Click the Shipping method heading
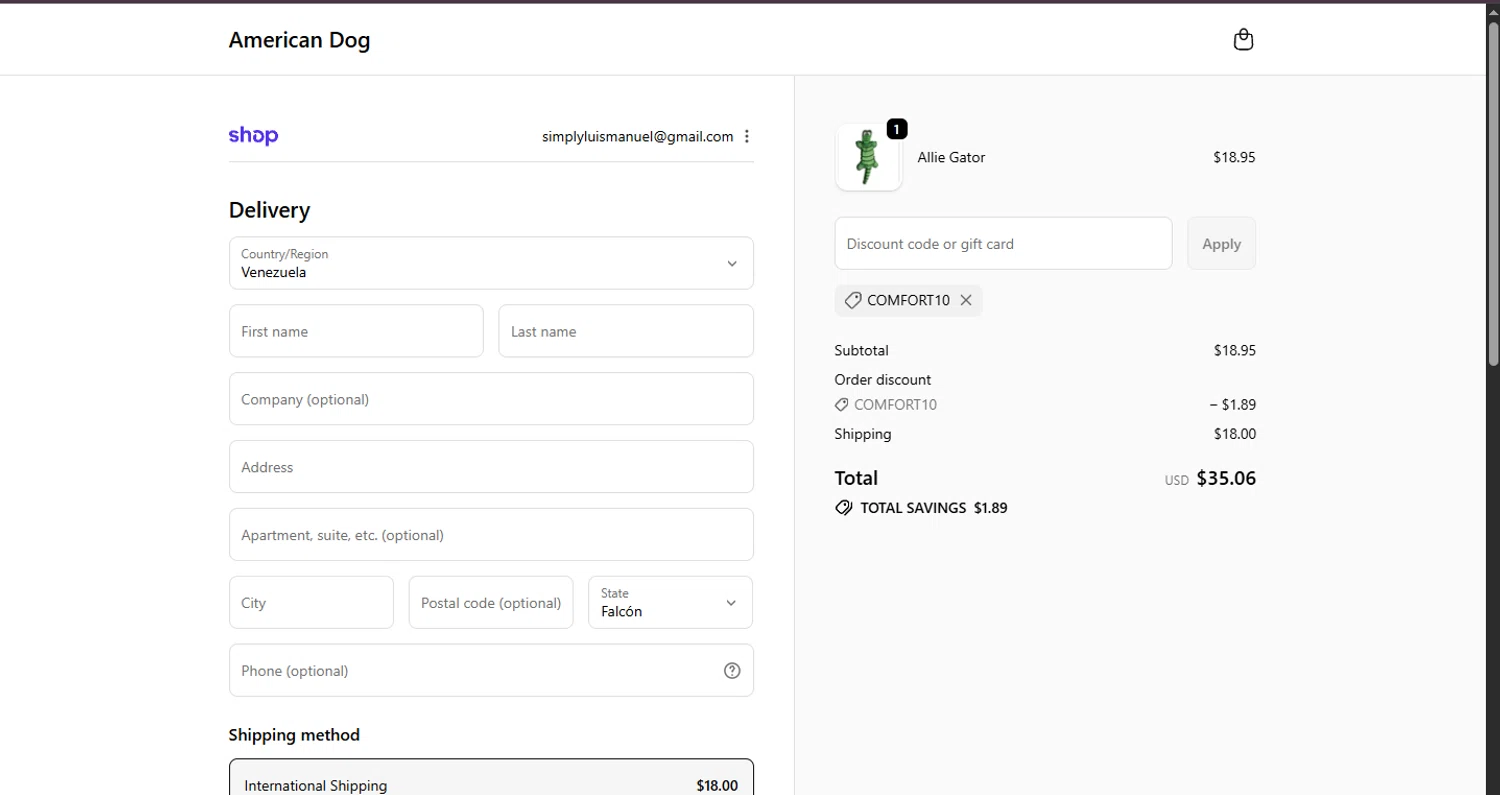 coord(294,735)
